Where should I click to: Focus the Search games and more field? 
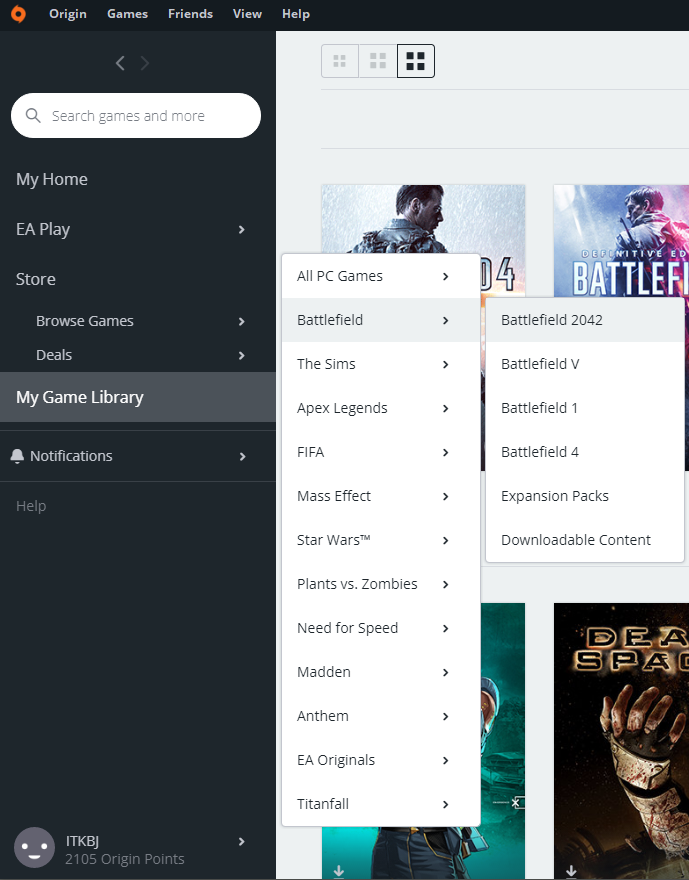coord(136,116)
